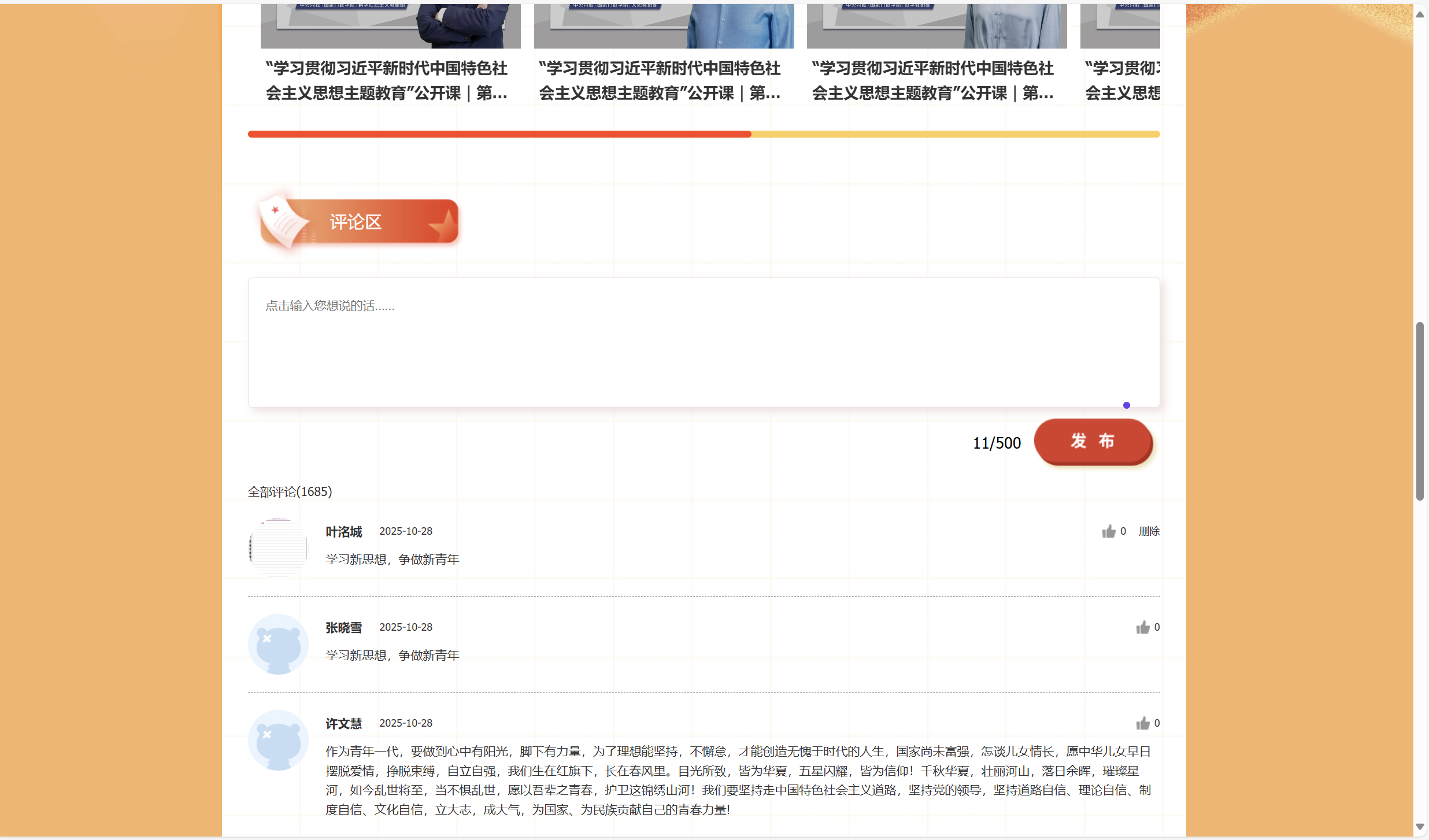Click the comment text input box
The image size is (1429, 840).
[x=704, y=342]
